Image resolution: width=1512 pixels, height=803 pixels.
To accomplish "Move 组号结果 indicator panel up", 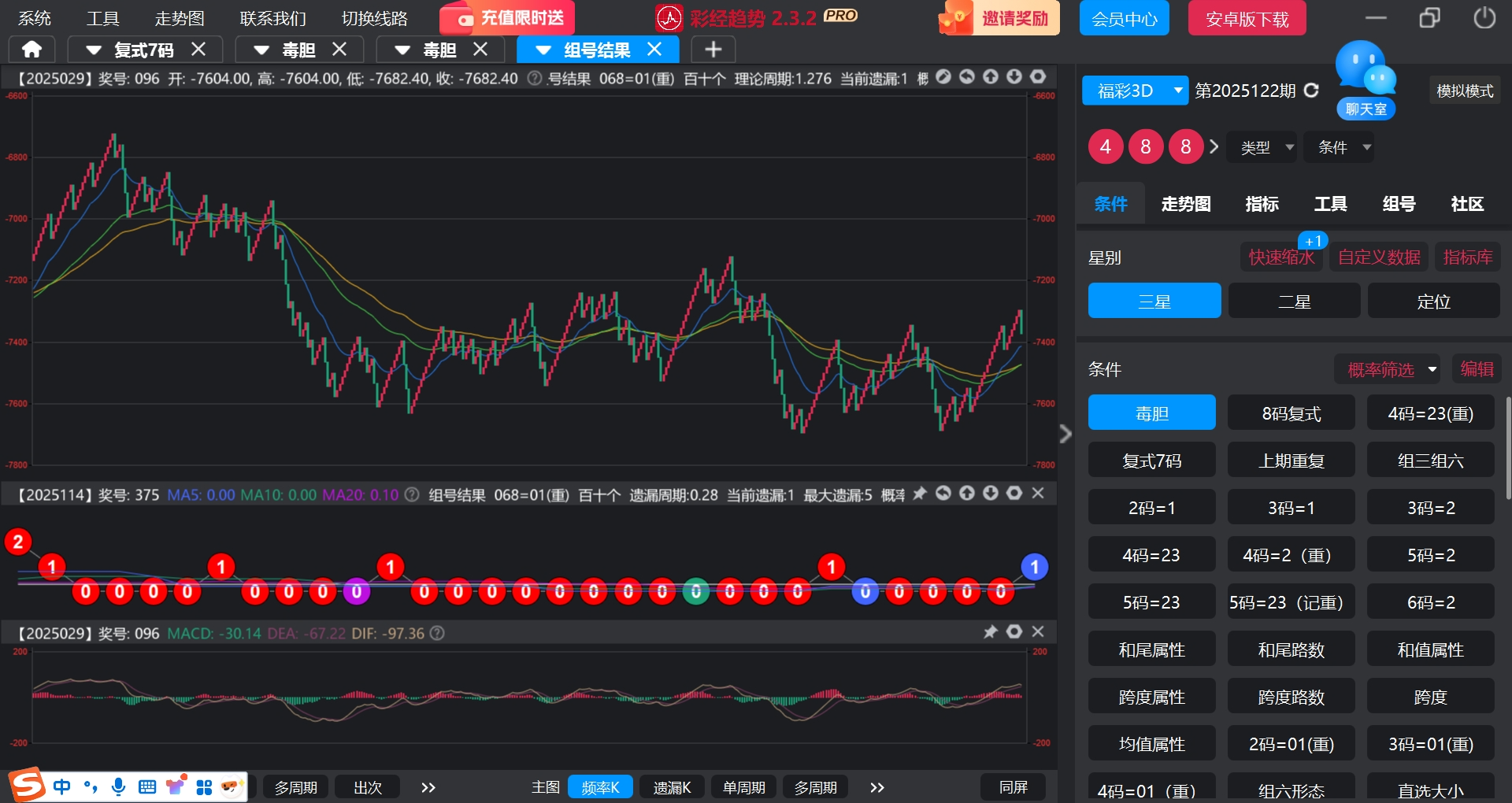I will click(x=967, y=494).
